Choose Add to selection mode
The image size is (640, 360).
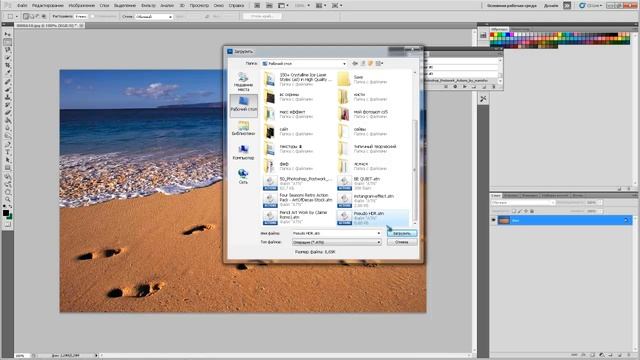(32, 16)
